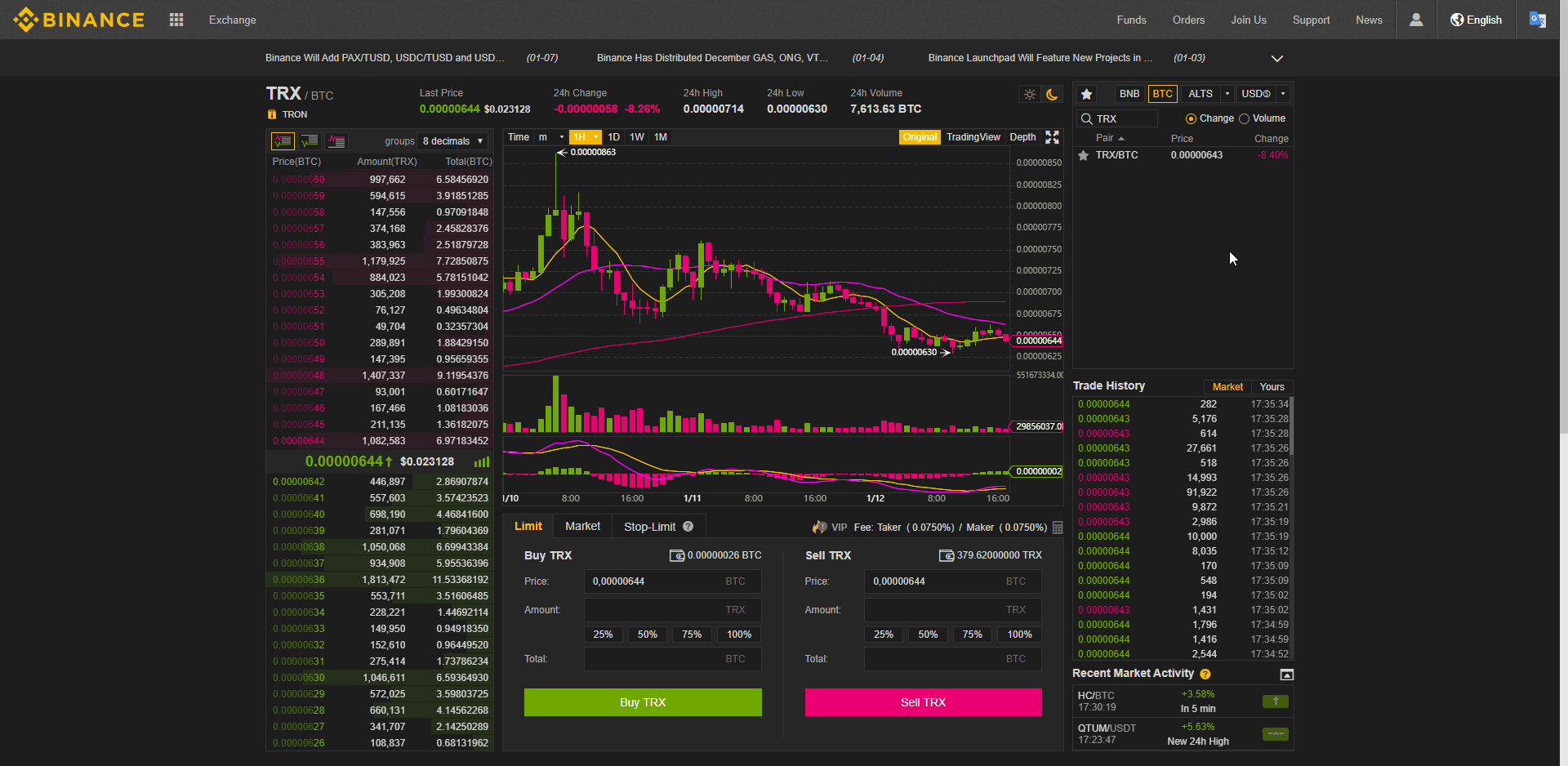1568x766 pixels.
Task: Open Recent Market Activity help icon
Action: tap(1205, 674)
